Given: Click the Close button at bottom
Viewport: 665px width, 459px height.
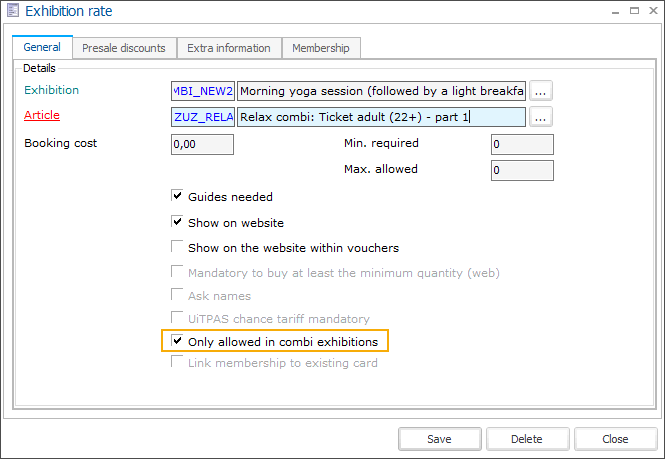Looking at the screenshot, I should 615,439.
